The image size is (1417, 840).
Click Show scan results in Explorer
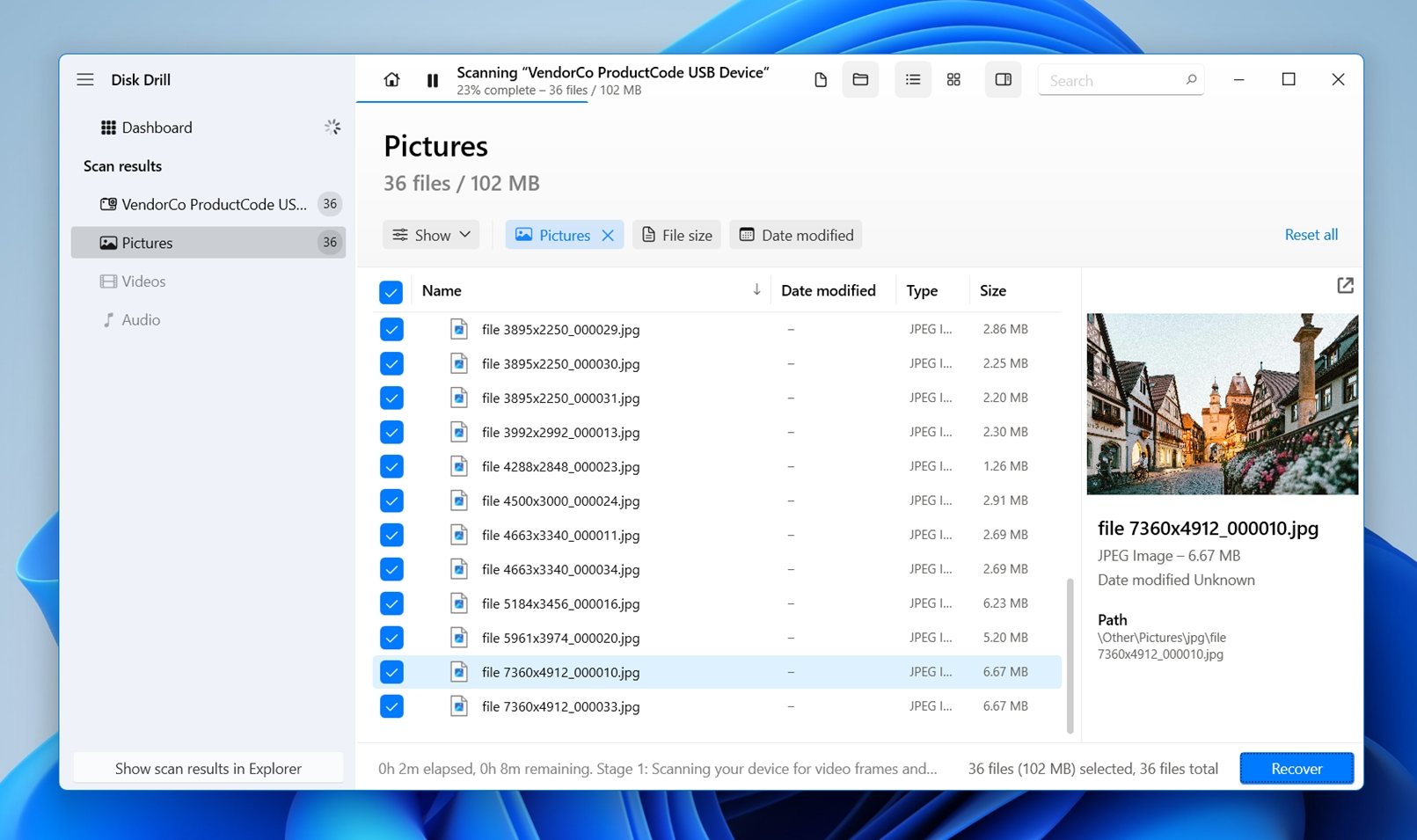pyautogui.click(x=208, y=769)
